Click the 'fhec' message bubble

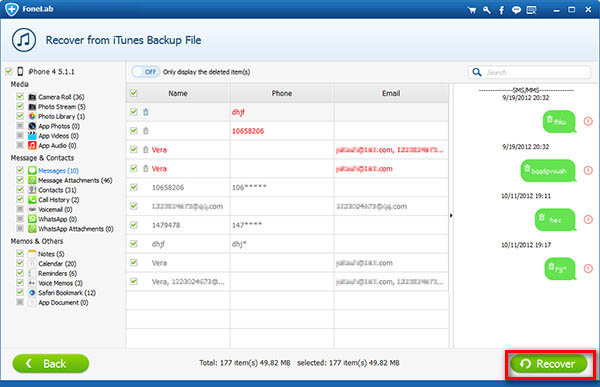(555, 220)
